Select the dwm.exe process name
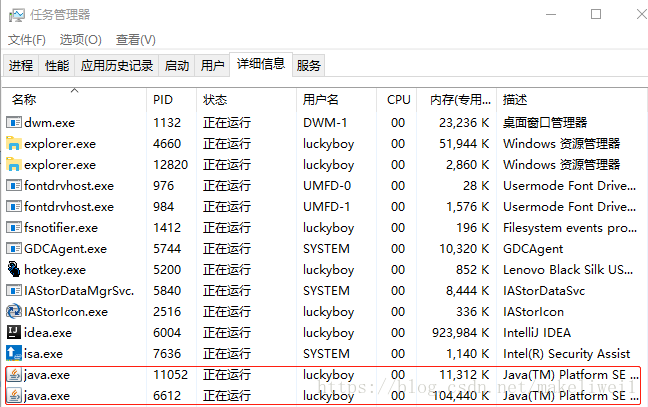The width and height of the screenshot is (648, 407). pos(50,123)
